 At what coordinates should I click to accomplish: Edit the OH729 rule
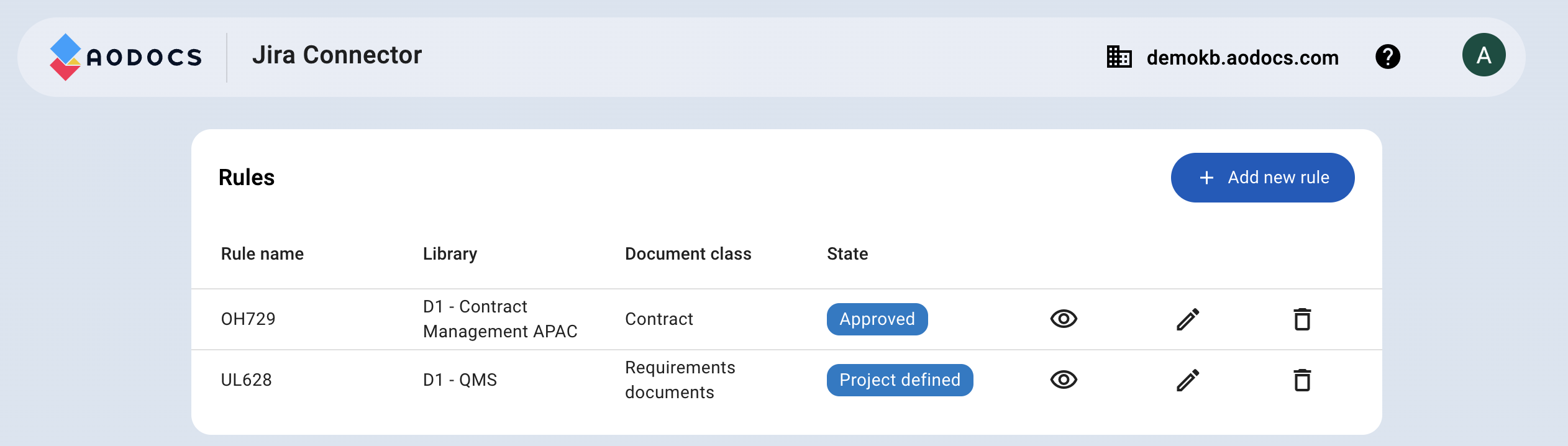point(1188,319)
